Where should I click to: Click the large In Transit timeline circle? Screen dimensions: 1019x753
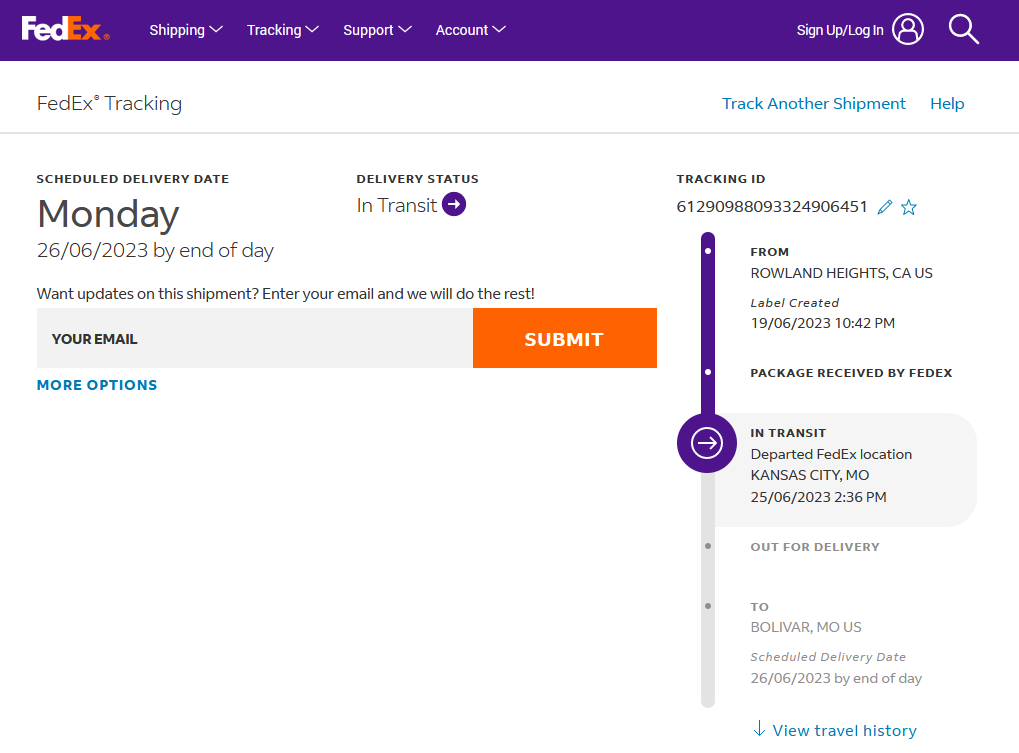tap(707, 443)
